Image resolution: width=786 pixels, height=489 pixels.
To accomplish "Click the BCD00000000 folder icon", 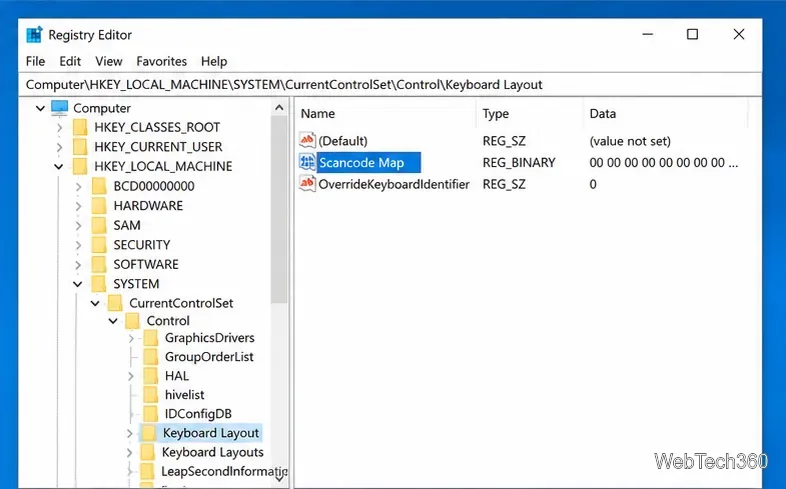I will click(x=99, y=186).
